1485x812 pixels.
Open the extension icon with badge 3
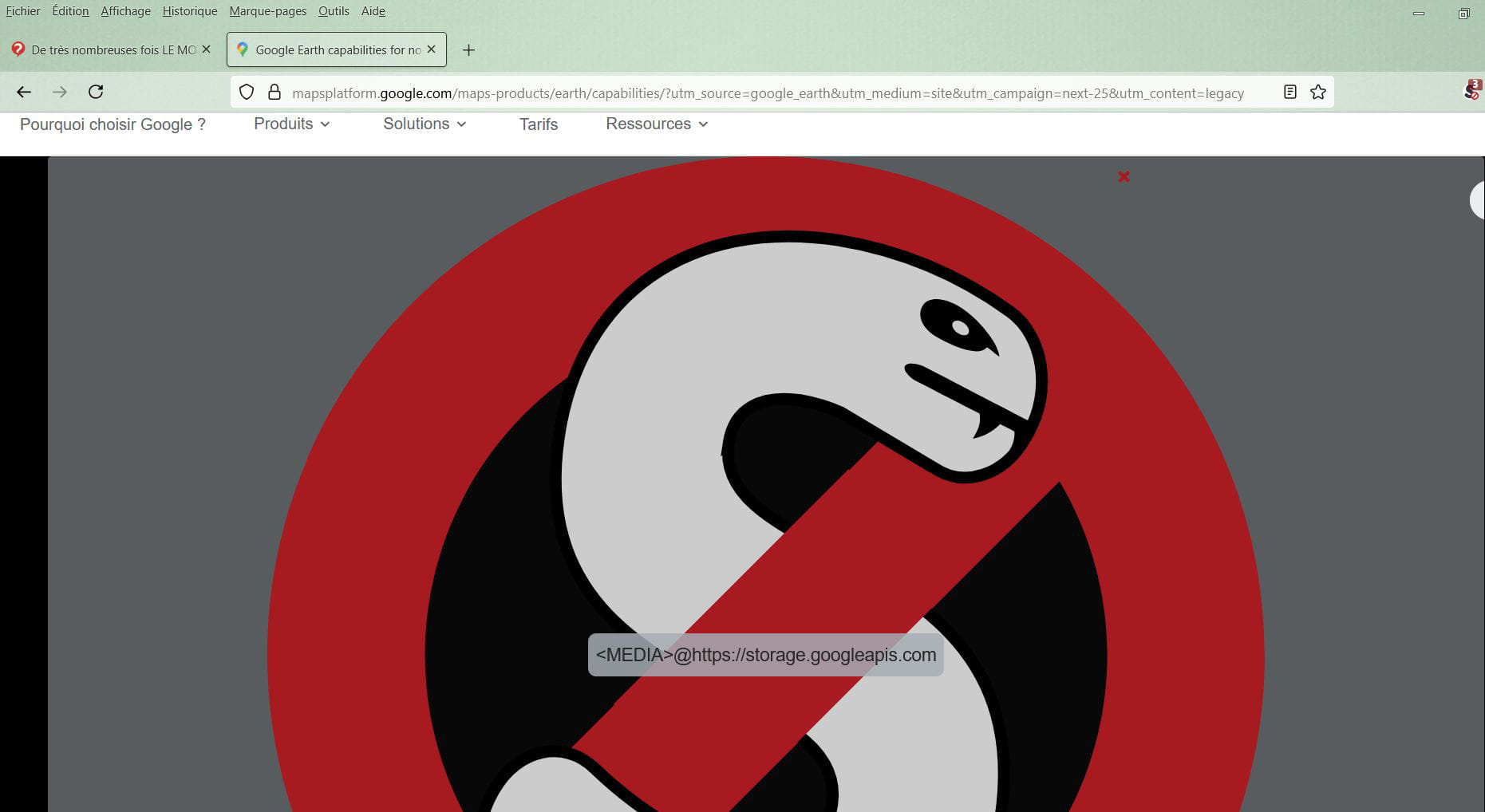point(1472,90)
